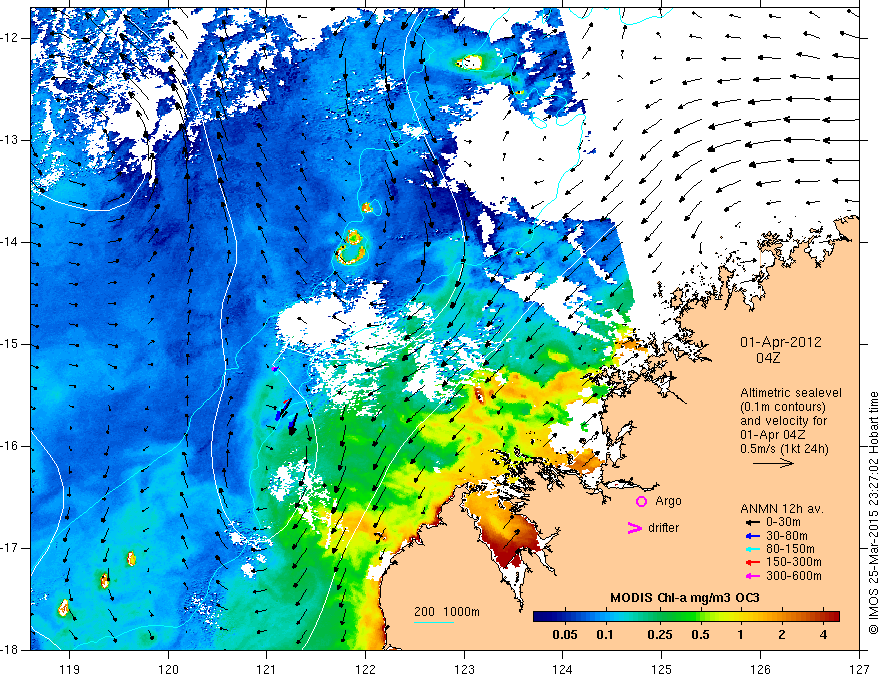Click the 'drifter' legend label
This screenshot has width=880, height=680.
click(663, 528)
